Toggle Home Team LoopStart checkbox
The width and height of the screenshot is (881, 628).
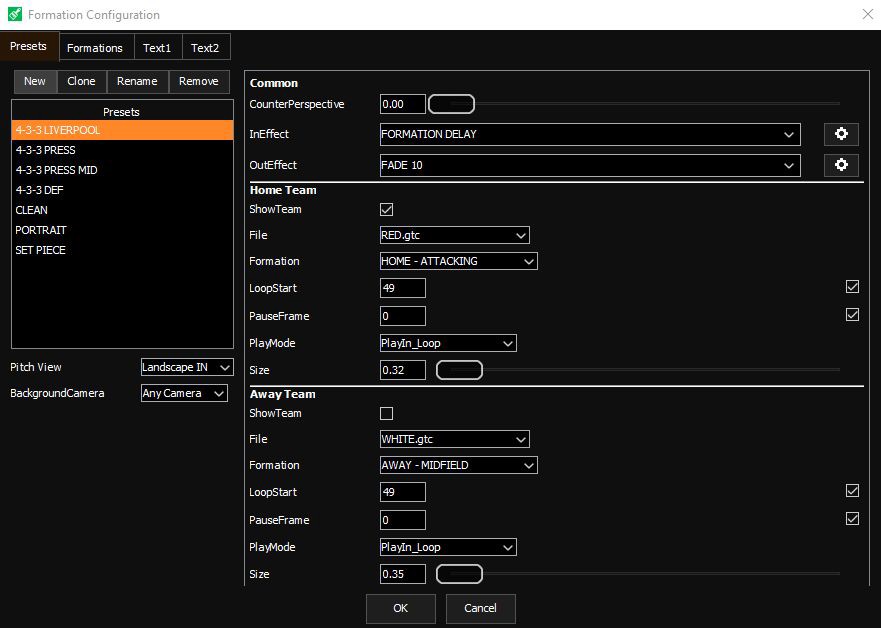point(852,287)
